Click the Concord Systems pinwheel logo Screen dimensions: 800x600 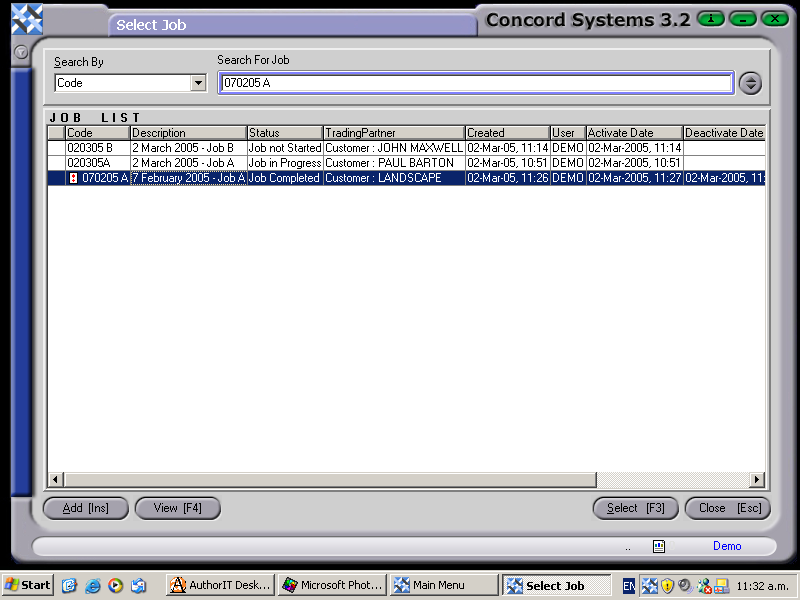click(x=25, y=17)
